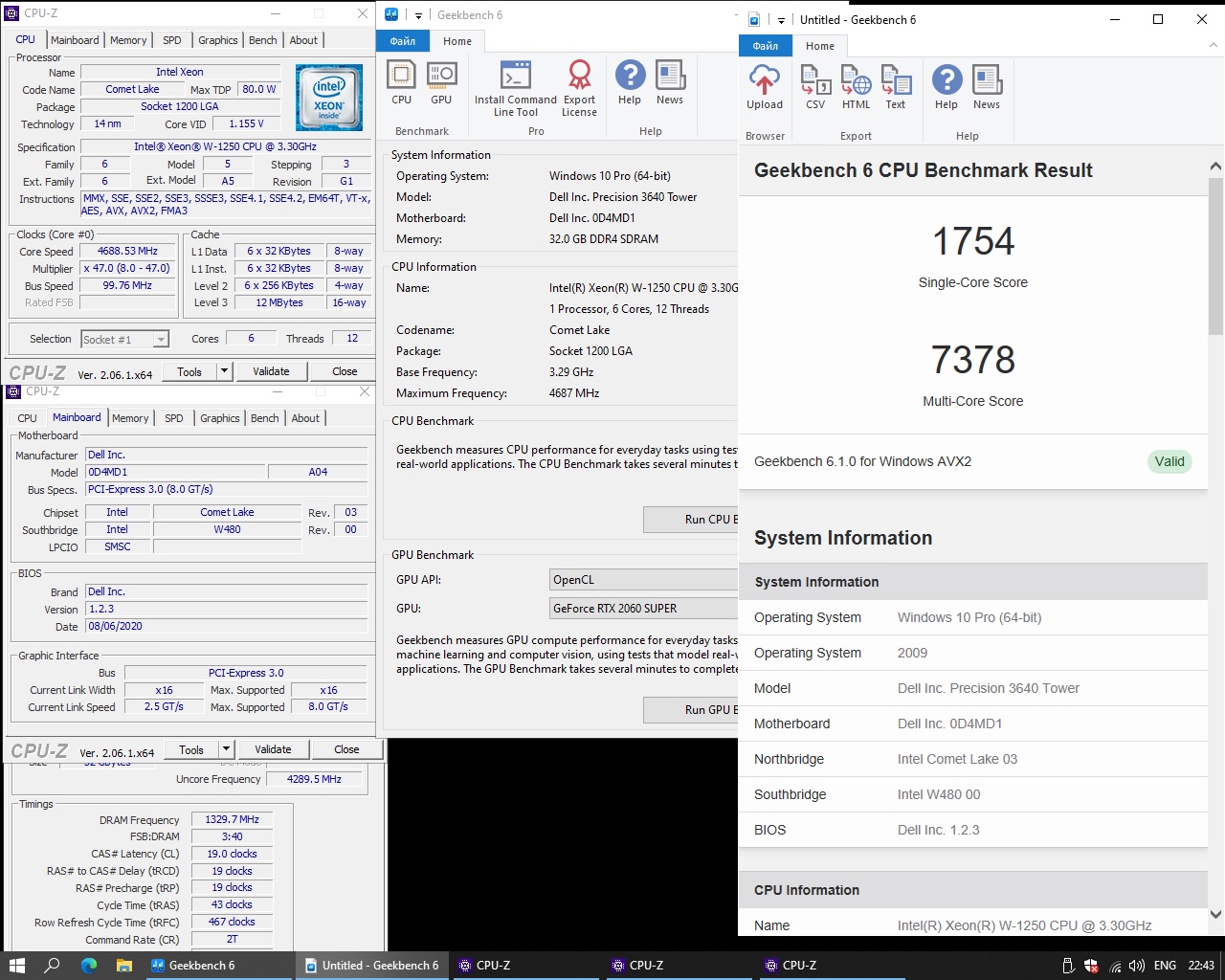Open the Graphics tab in top CPU-Z
Image resolution: width=1225 pixels, height=980 pixels.
pos(218,40)
